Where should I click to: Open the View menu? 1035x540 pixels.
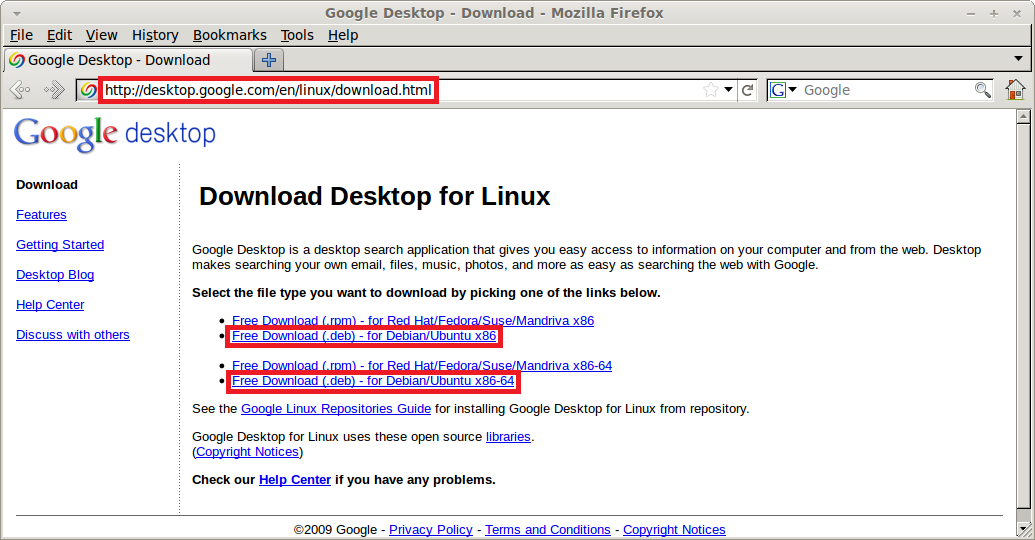click(102, 35)
